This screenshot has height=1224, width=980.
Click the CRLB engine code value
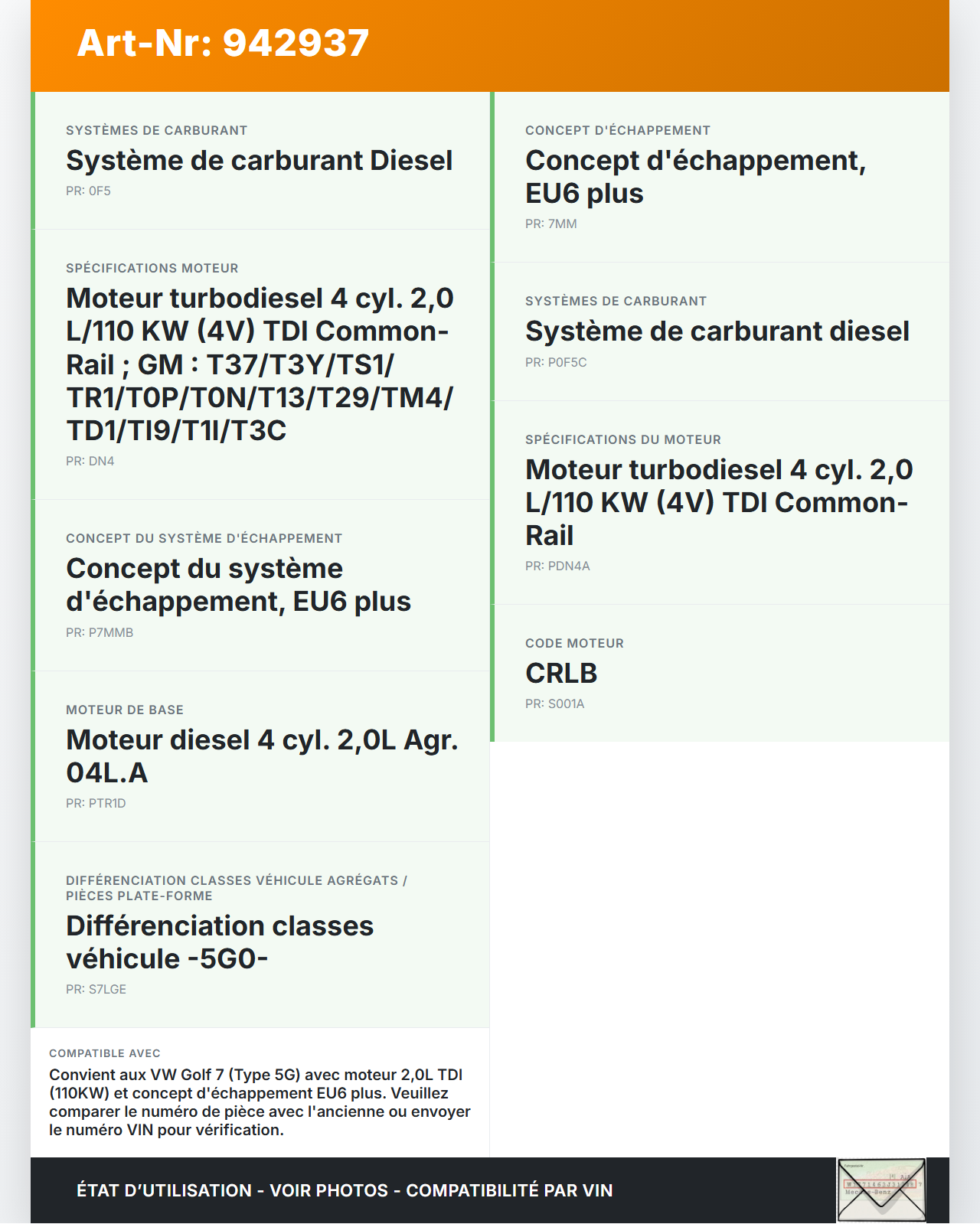[x=561, y=674]
